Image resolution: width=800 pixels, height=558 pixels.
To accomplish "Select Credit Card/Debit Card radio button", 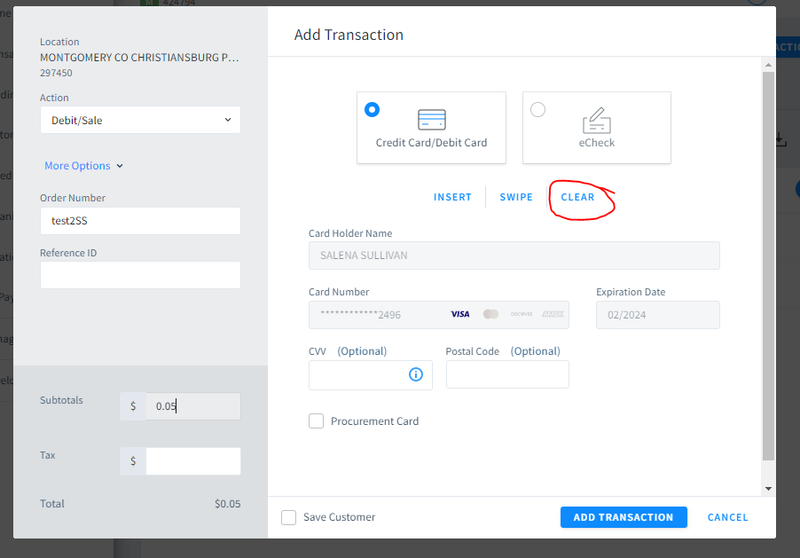I will tap(372, 110).
